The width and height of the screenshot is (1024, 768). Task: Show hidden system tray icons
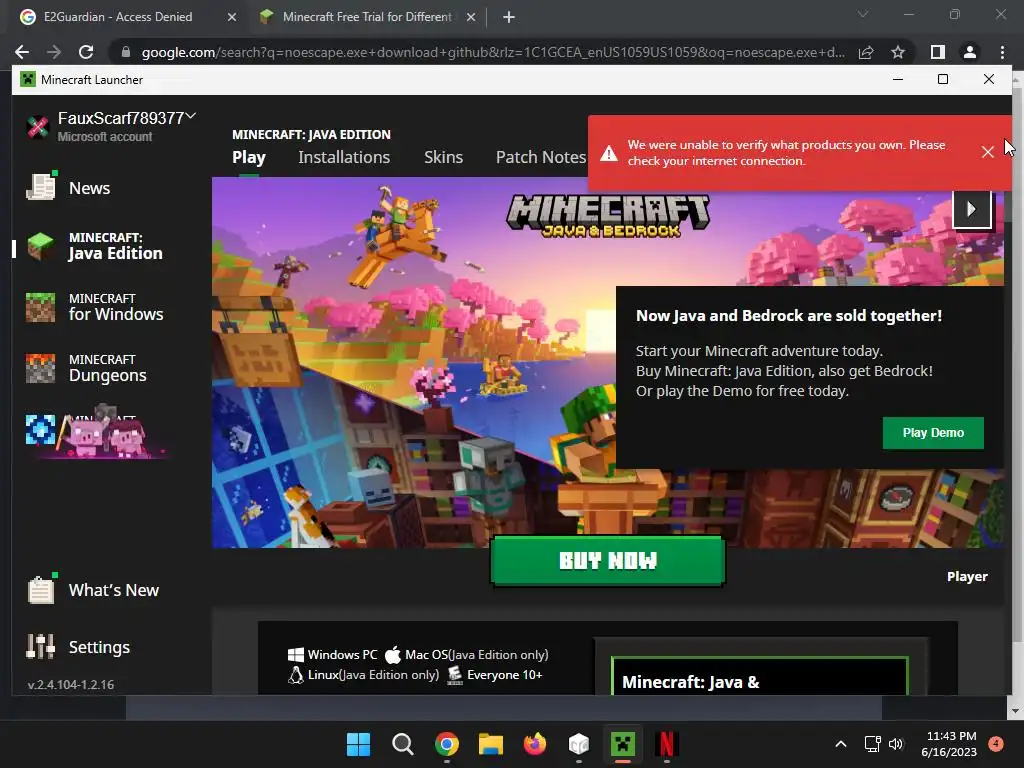point(841,744)
